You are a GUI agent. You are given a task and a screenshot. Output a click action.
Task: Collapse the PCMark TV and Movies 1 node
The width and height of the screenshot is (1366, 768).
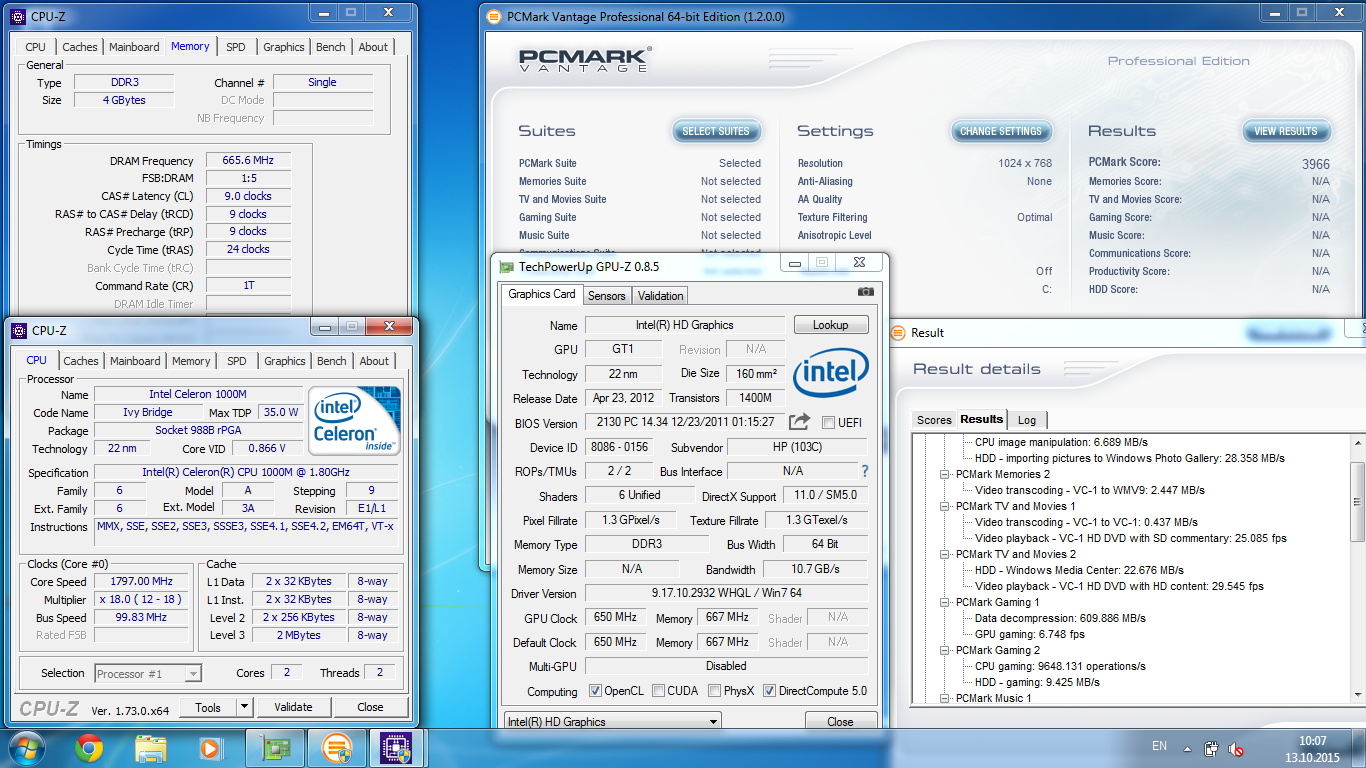945,507
